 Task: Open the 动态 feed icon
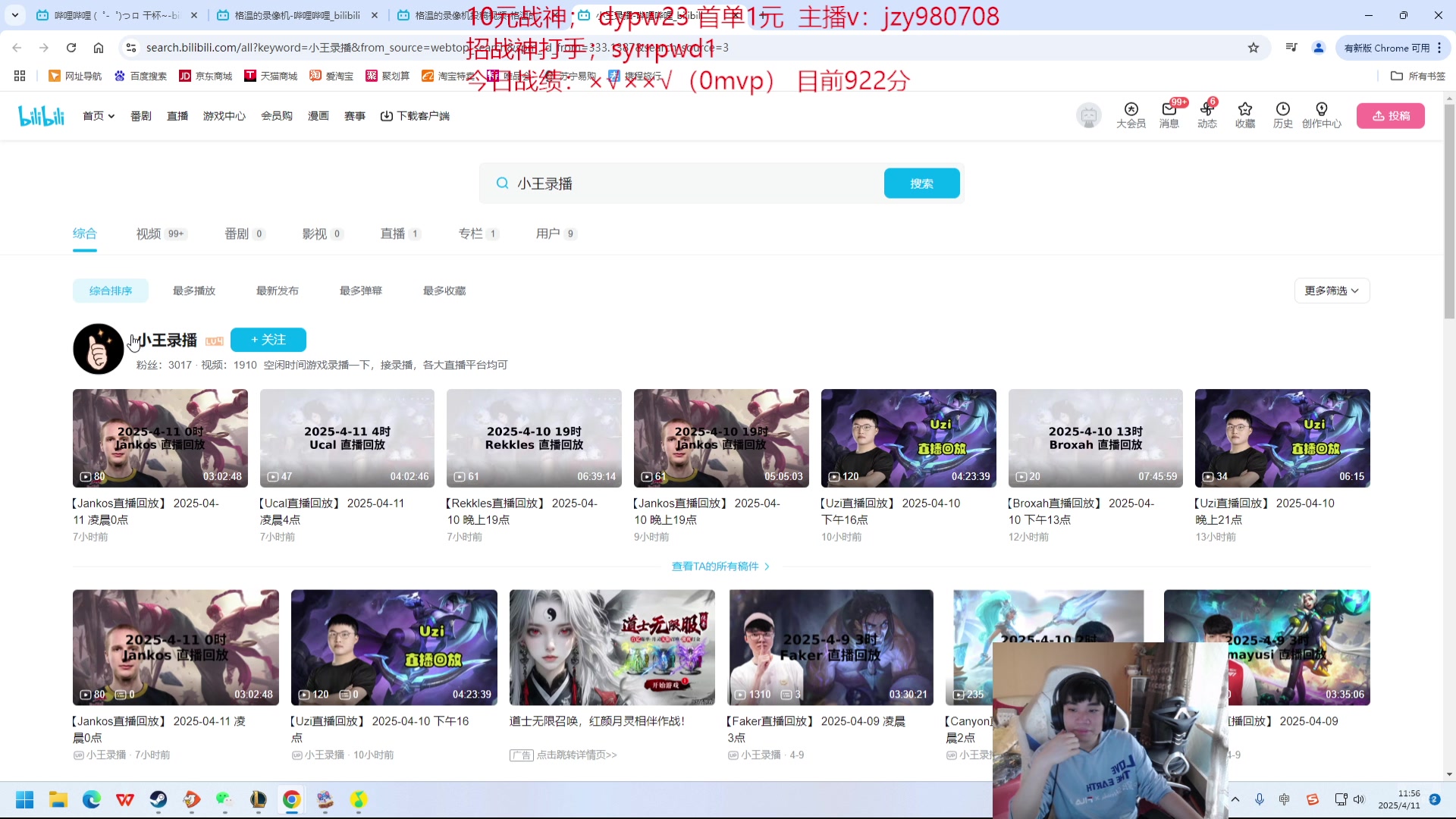point(1207,115)
